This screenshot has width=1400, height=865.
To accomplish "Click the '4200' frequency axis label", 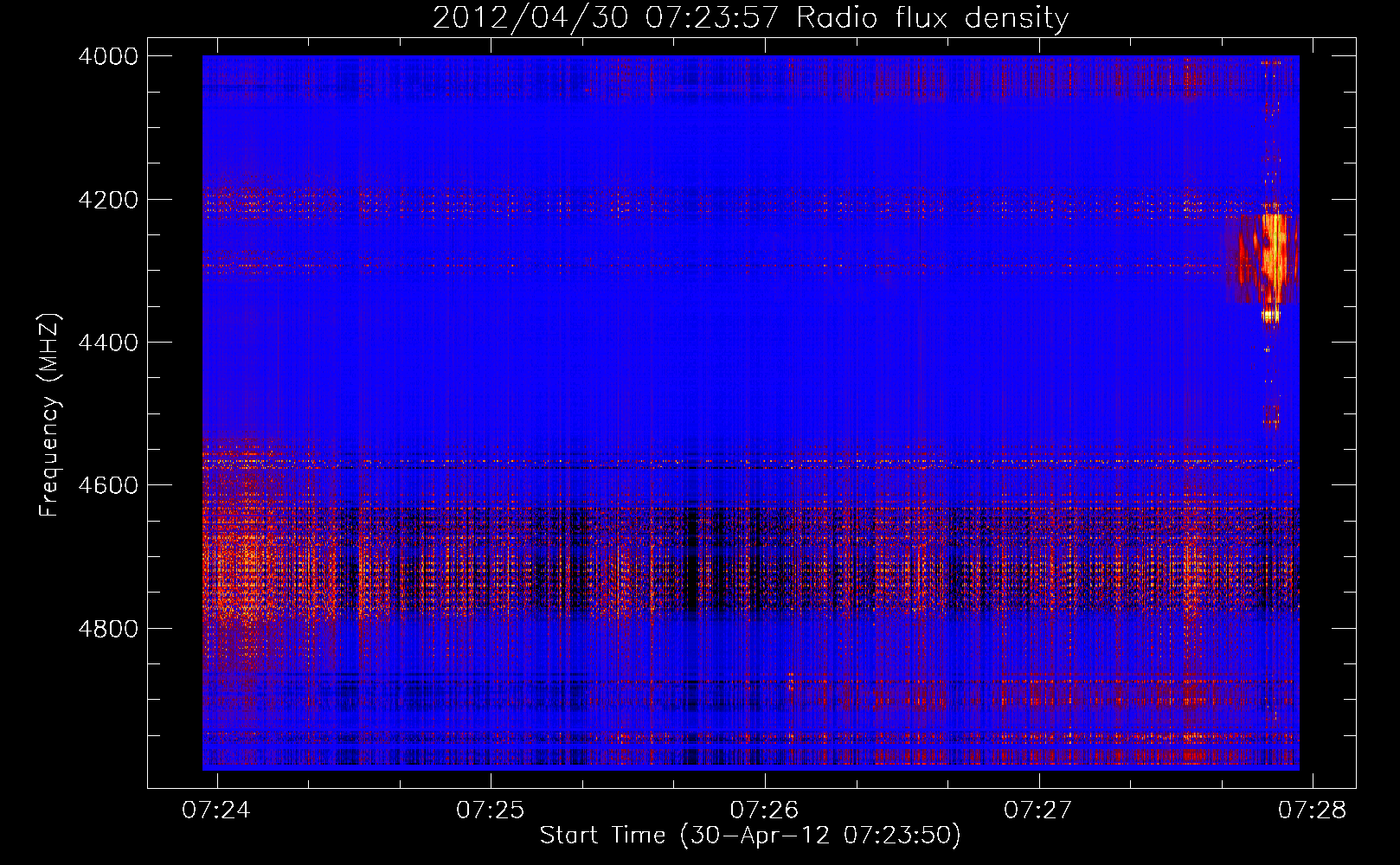I will coord(108,200).
